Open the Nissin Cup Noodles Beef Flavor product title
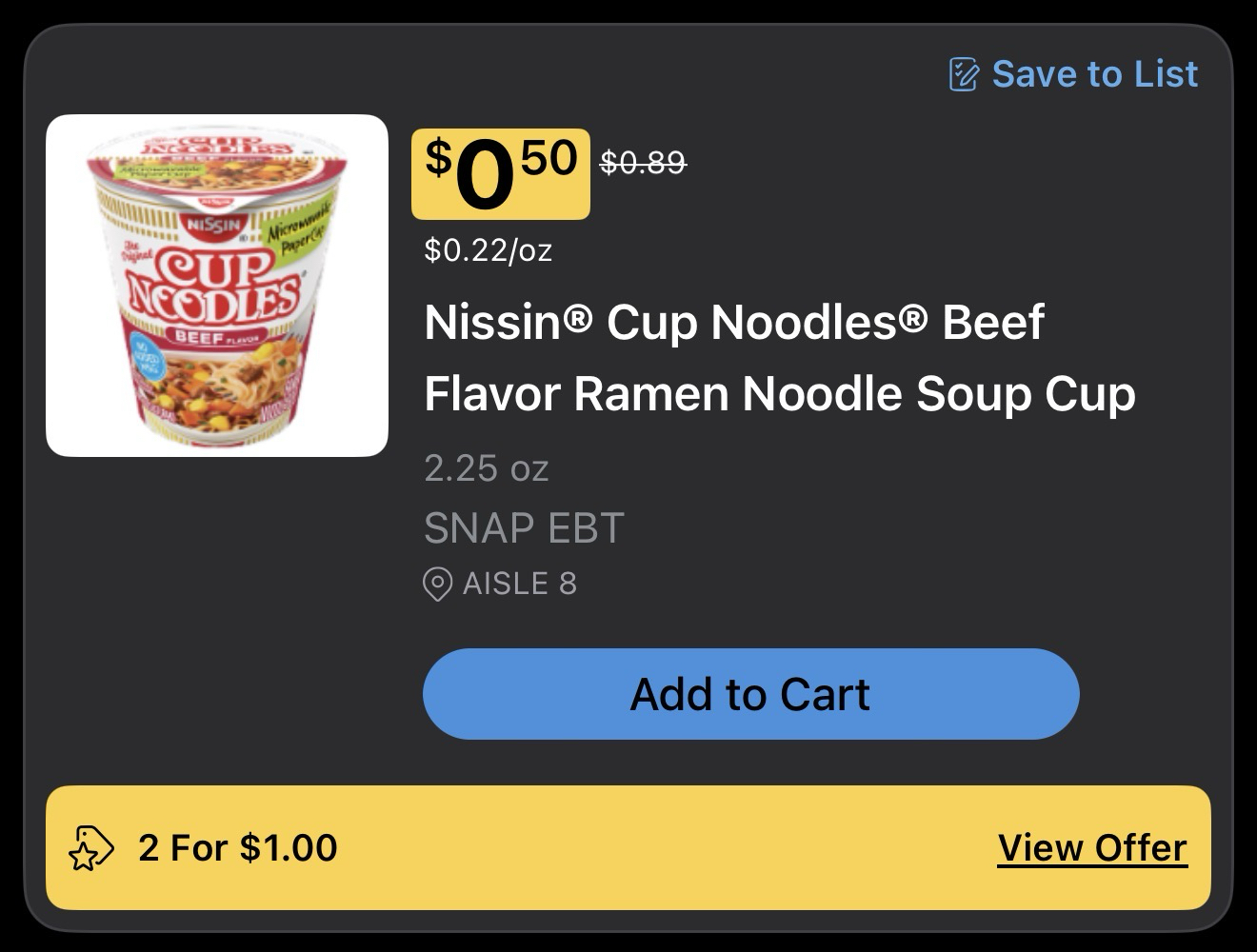1257x952 pixels. coord(779,357)
